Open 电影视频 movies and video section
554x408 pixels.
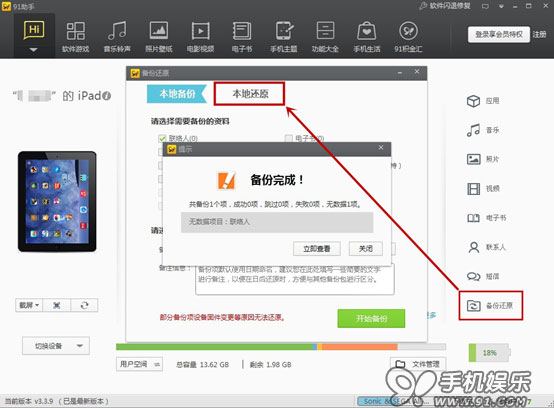200,37
